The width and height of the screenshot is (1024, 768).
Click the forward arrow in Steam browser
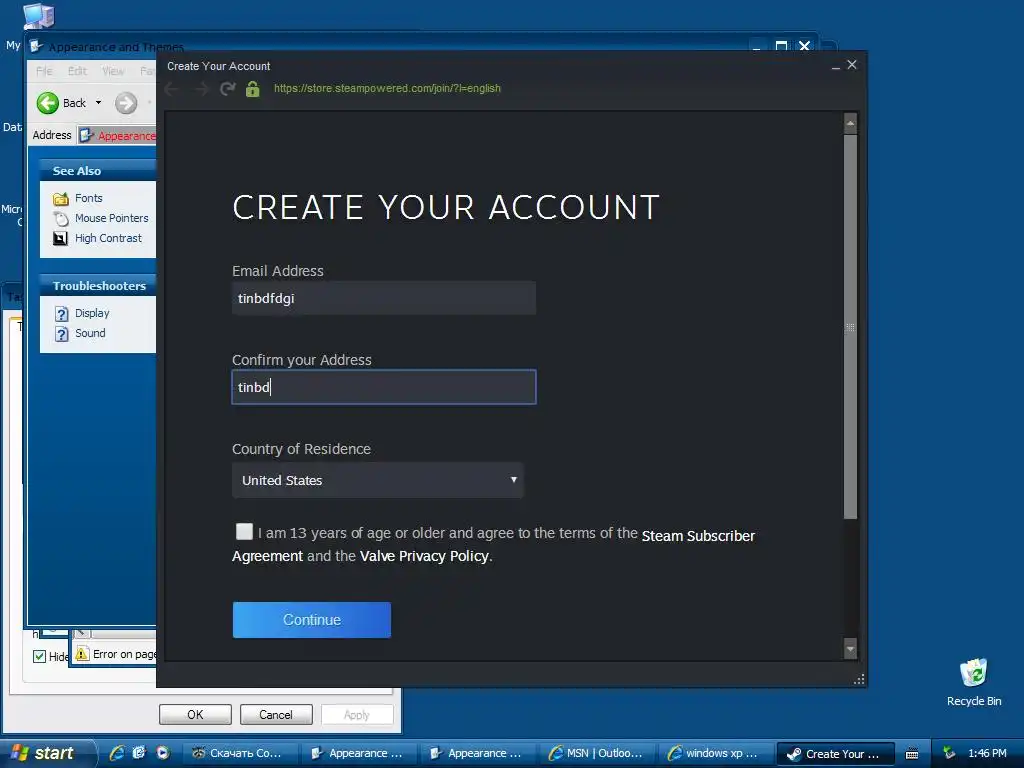tap(200, 89)
